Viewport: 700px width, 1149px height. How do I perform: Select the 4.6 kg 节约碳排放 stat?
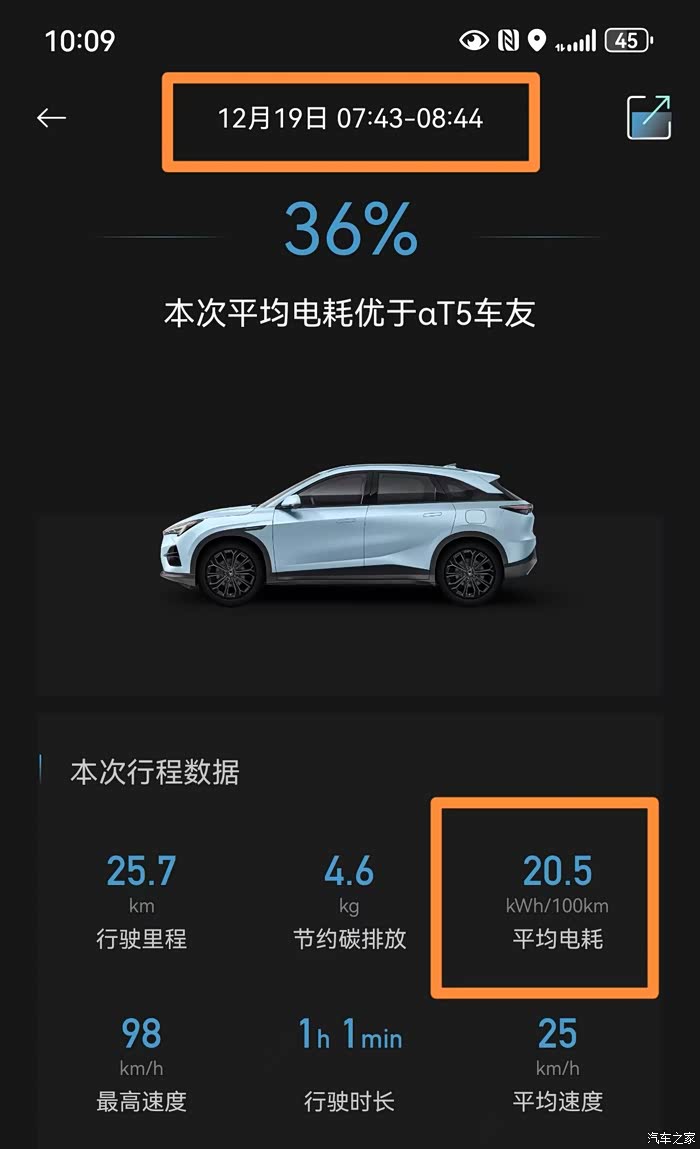[x=350, y=901]
